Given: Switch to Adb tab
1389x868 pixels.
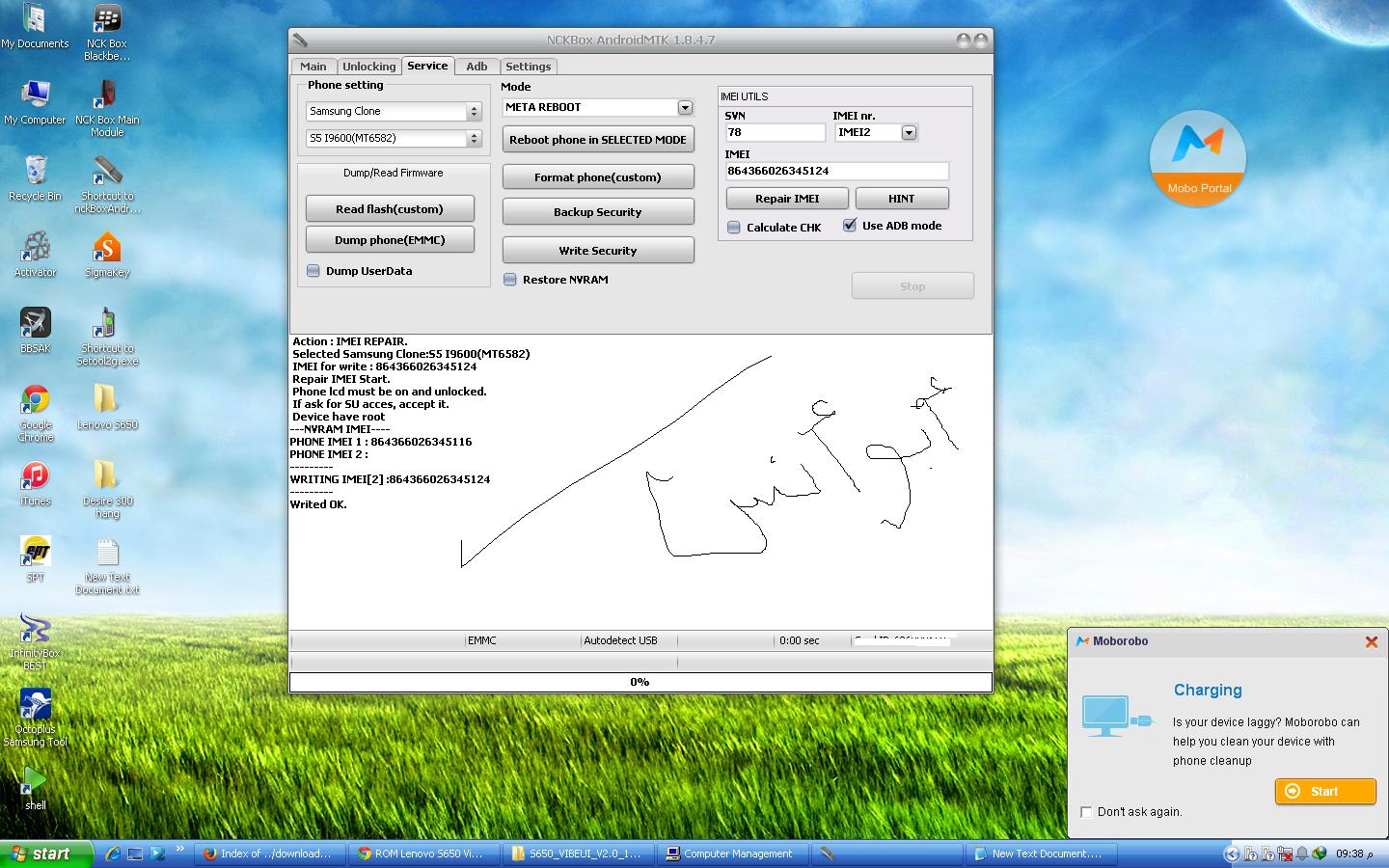Looking at the screenshot, I should coord(477,67).
